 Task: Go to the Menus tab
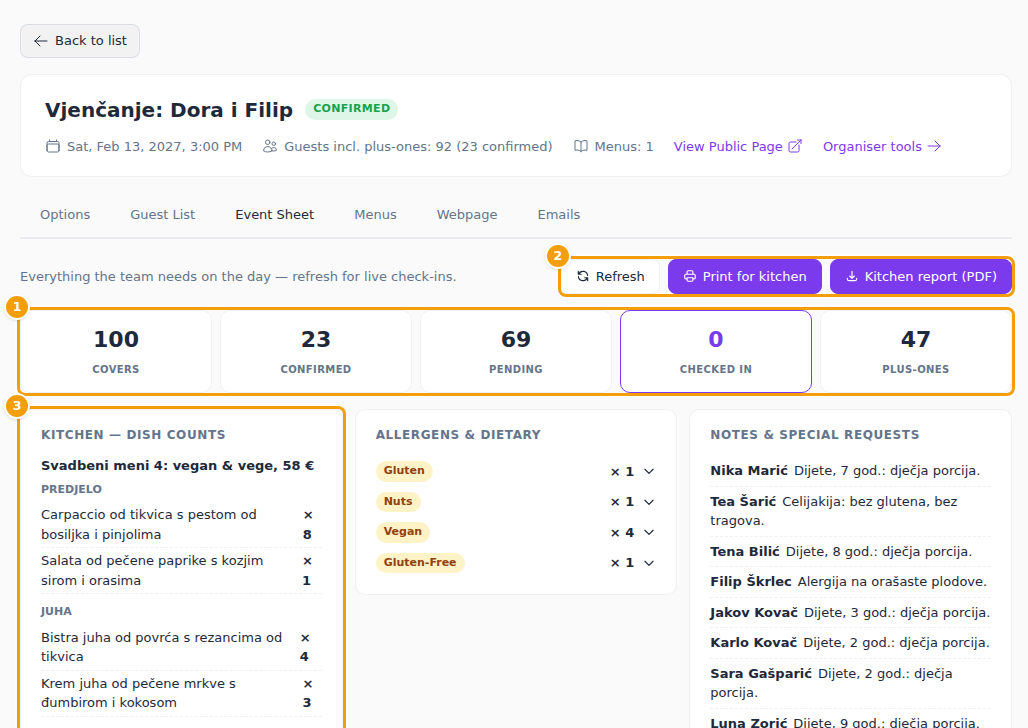click(x=376, y=214)
